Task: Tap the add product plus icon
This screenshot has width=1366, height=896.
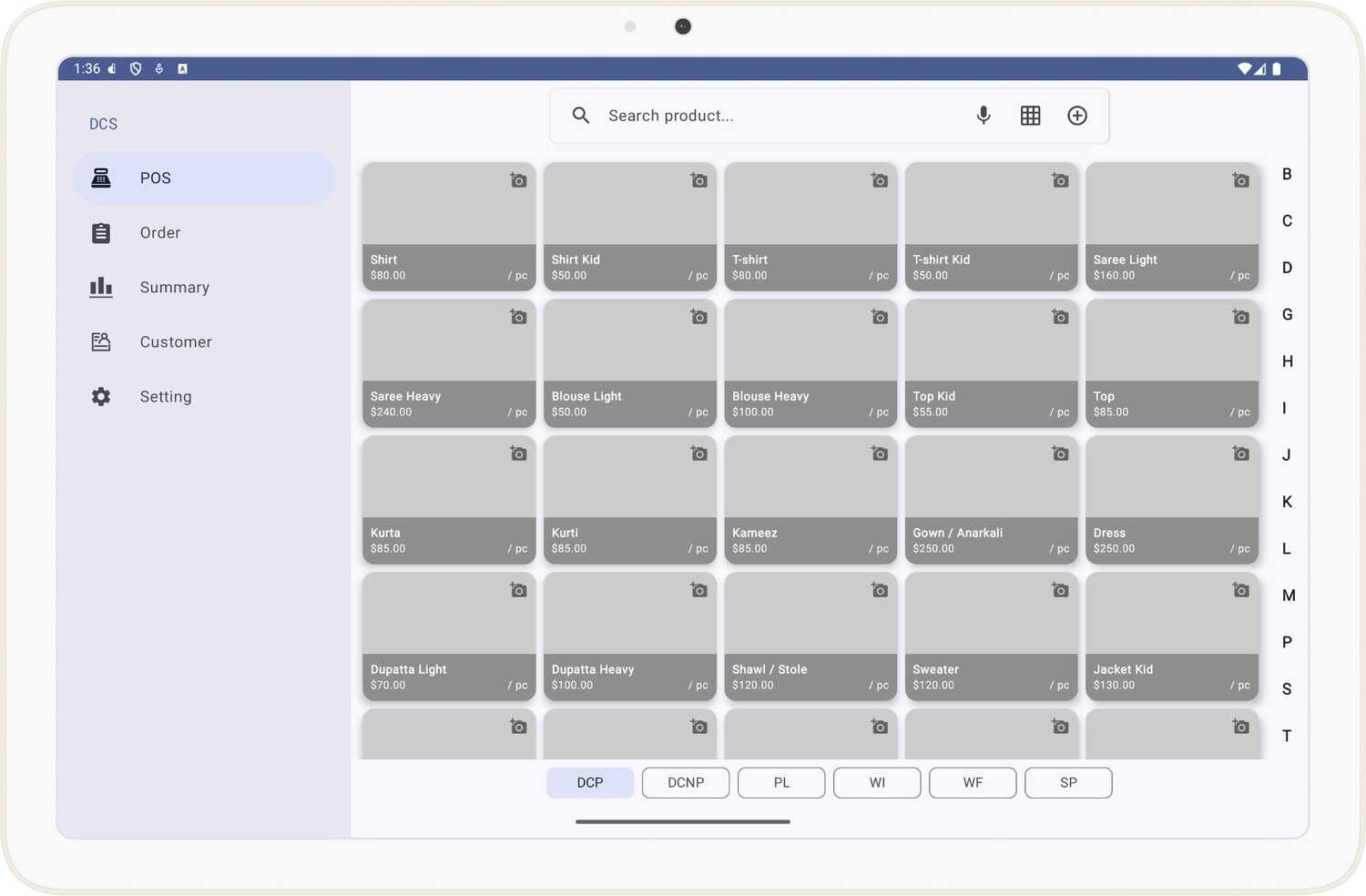Action: pos(1077,116)
